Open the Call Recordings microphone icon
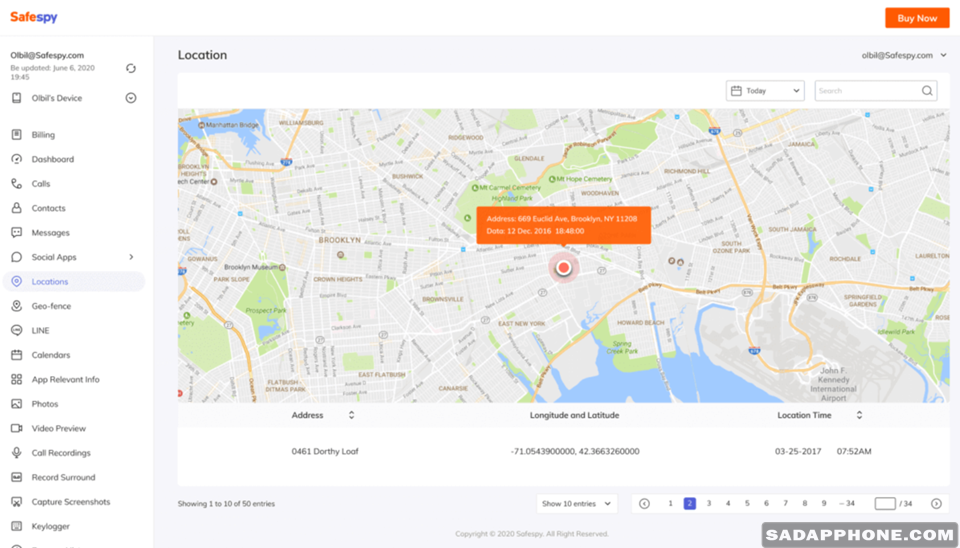This screenshot has width=960, height=548. pos(17,453)
